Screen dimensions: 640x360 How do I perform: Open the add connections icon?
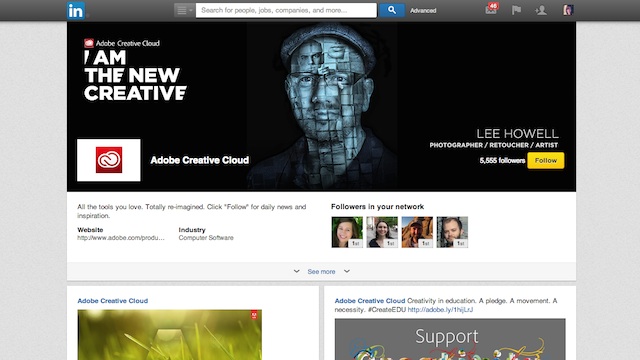click(541, 10)
